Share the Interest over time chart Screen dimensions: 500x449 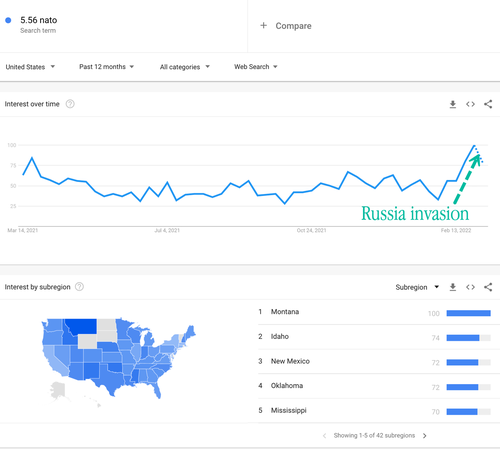tap(488, 104)
